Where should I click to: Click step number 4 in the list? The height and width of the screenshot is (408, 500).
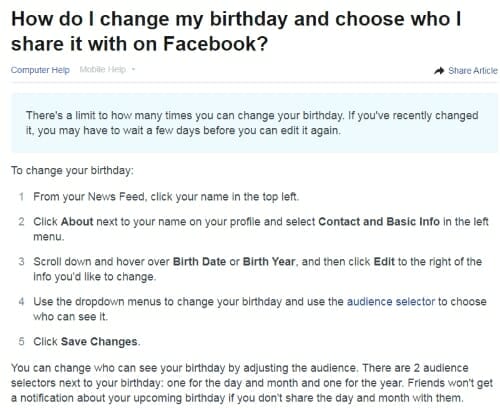click(21, 301)
